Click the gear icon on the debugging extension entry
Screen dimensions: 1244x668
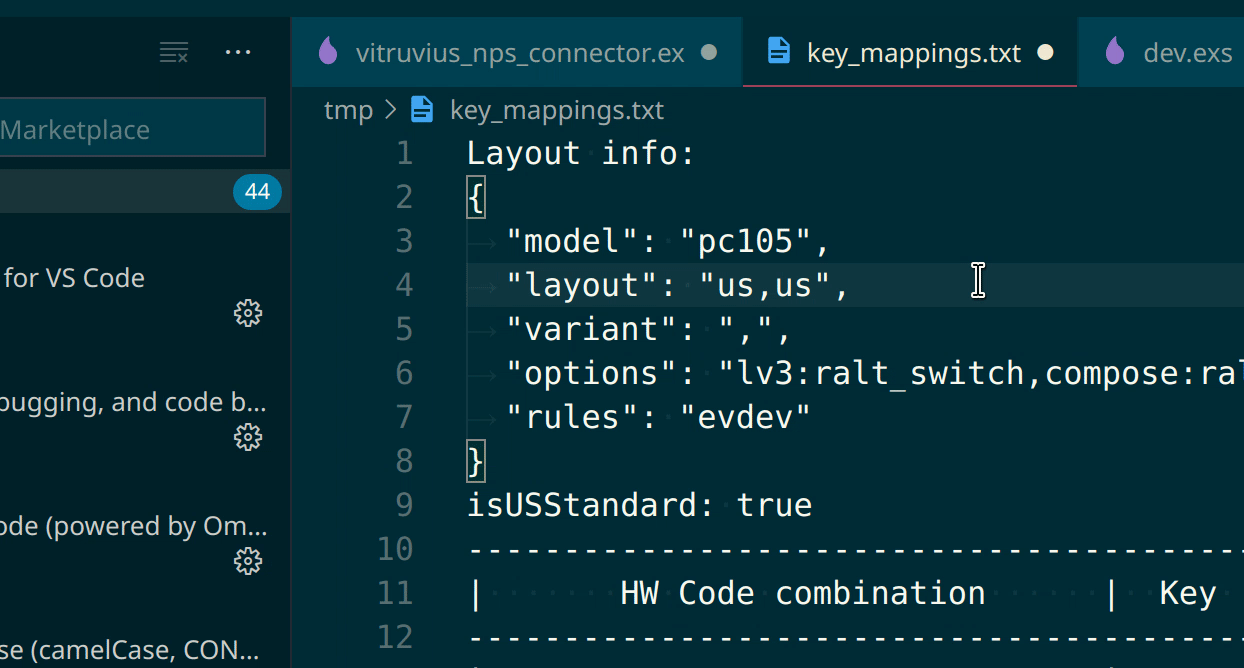coord(247,437)
